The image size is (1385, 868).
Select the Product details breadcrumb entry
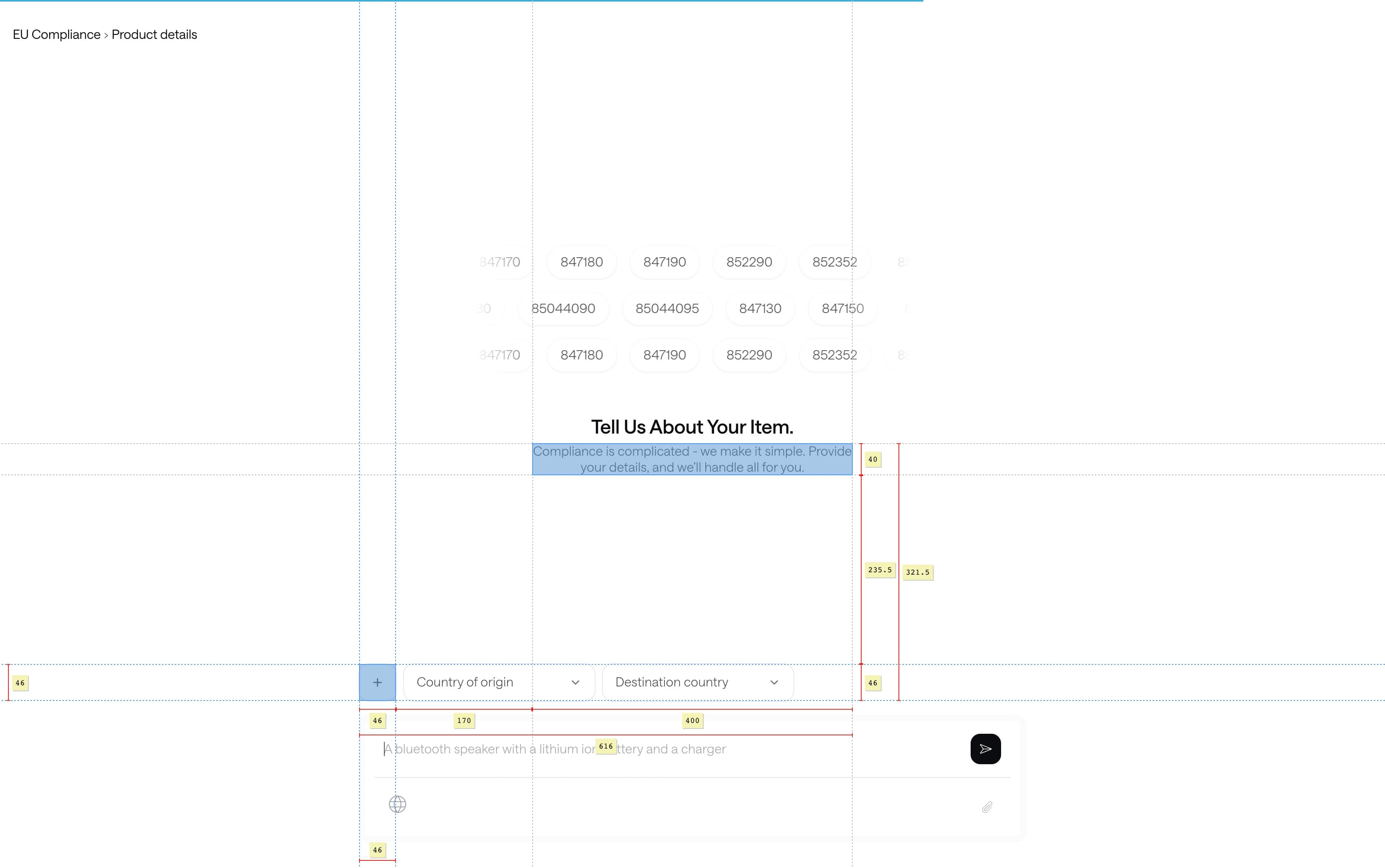(x=154, y=34)
